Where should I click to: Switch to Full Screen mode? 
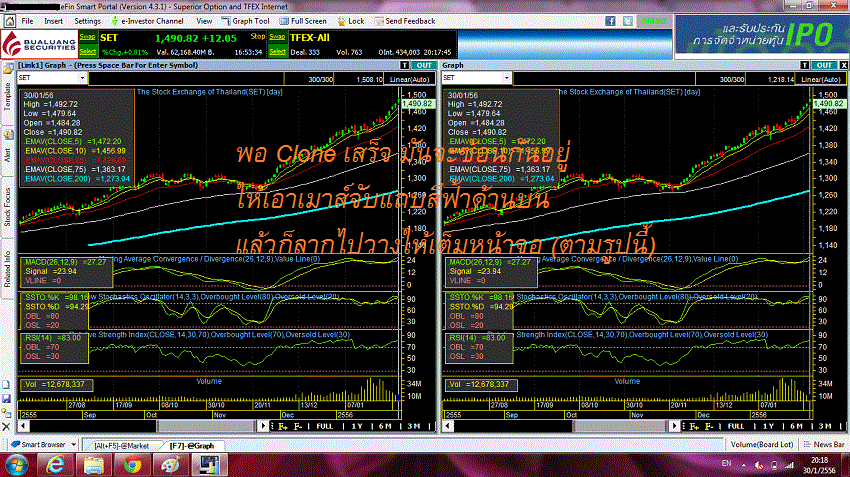pos(303,21)
